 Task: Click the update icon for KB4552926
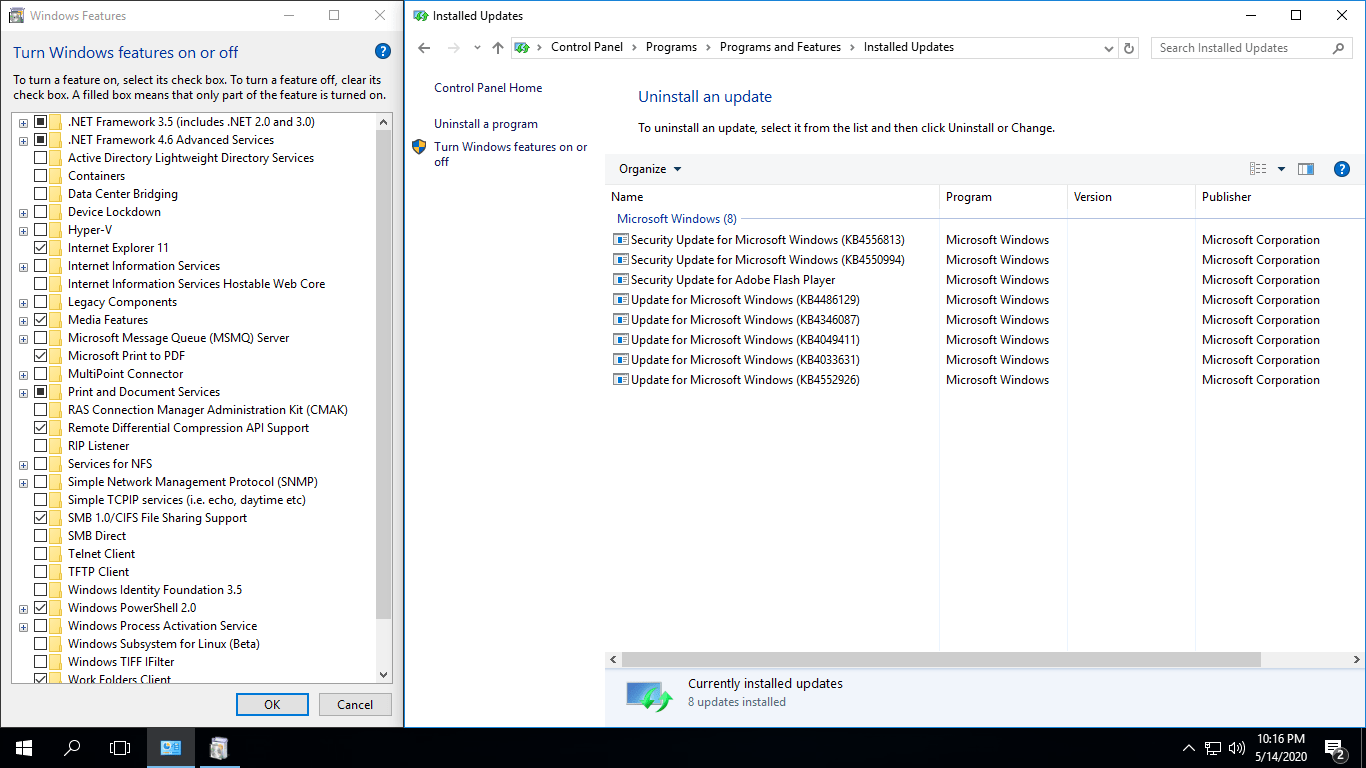pos(620,380)
